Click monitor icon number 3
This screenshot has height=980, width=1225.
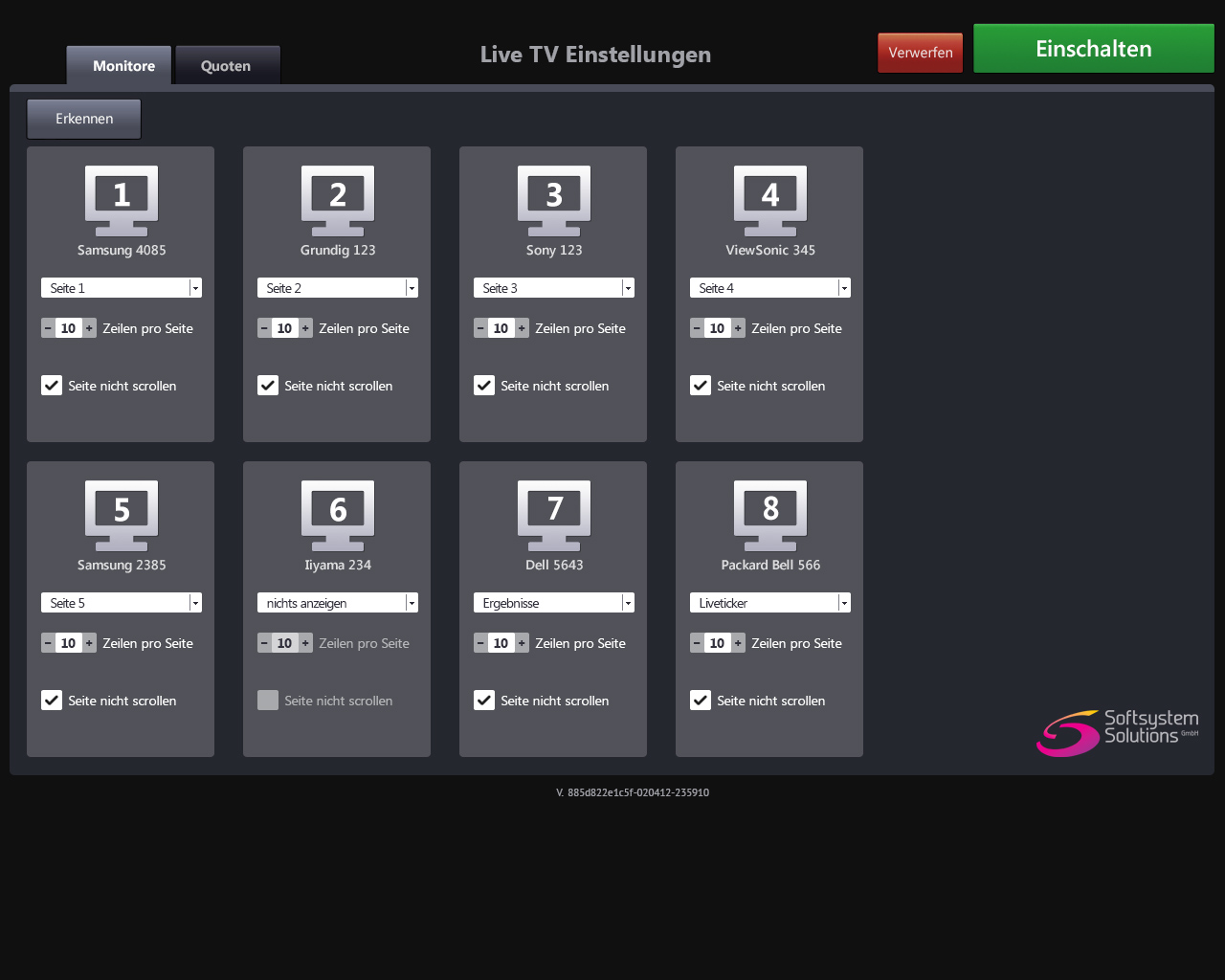pos(554,201)
